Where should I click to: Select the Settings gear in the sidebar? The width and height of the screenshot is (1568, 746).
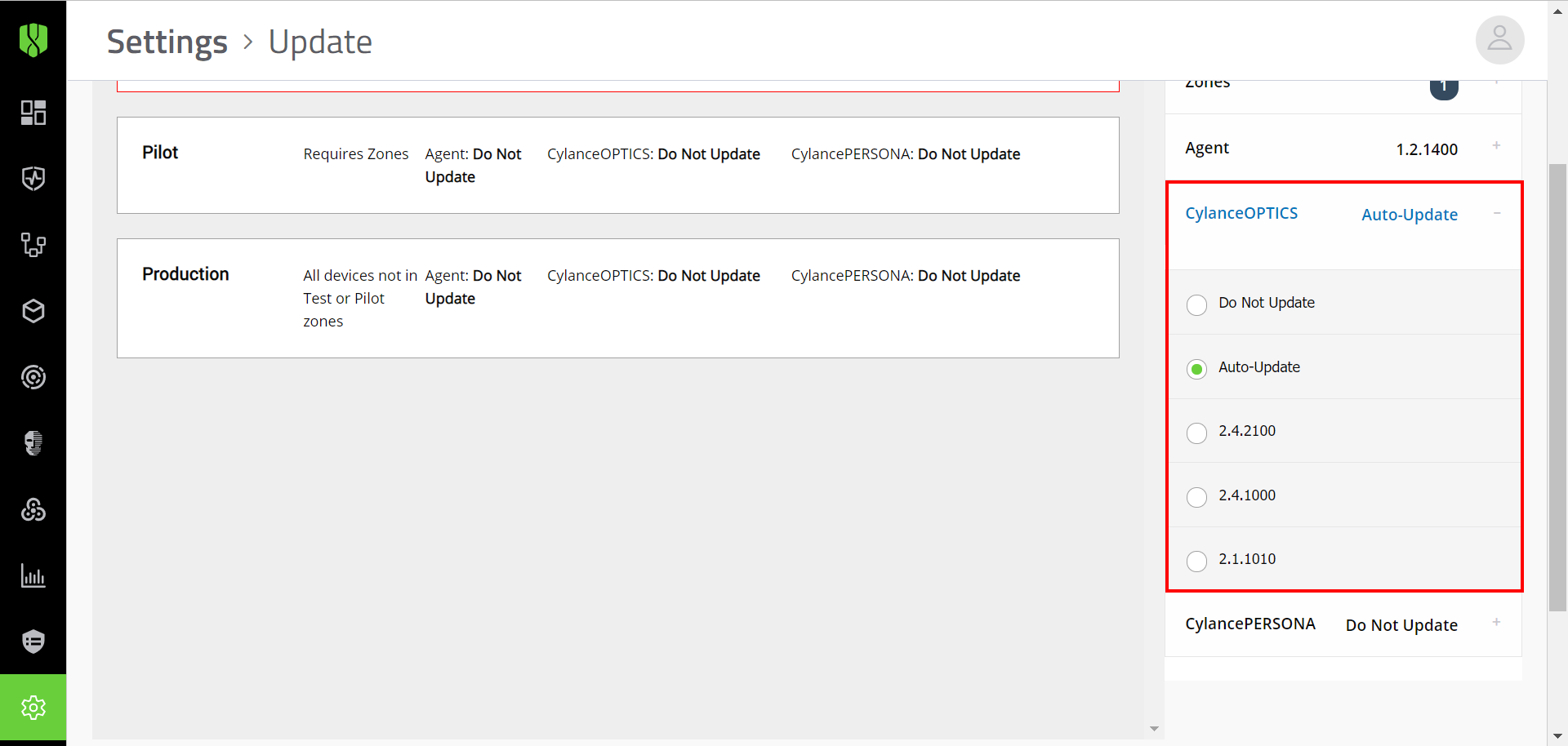[x=33, y=708]
